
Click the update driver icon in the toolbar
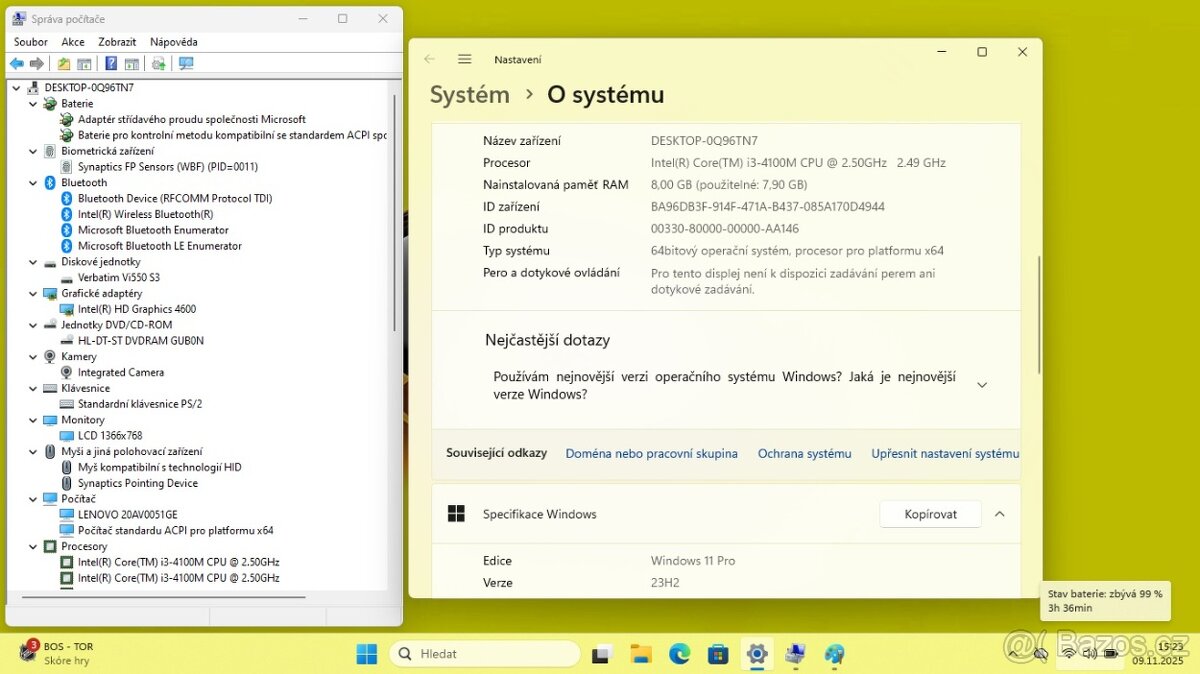click(158, 64)
